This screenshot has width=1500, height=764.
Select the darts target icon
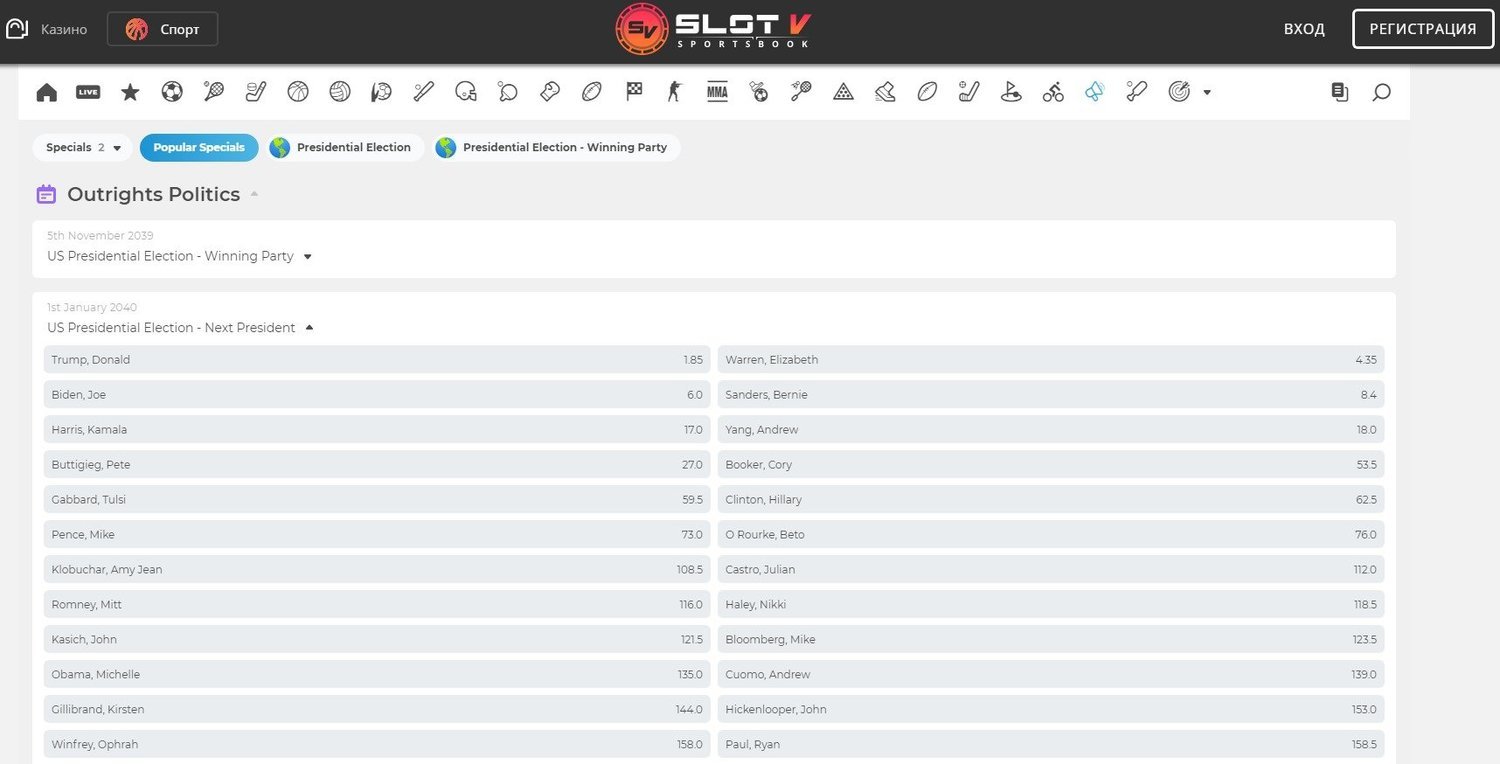tap(1180, 92)
